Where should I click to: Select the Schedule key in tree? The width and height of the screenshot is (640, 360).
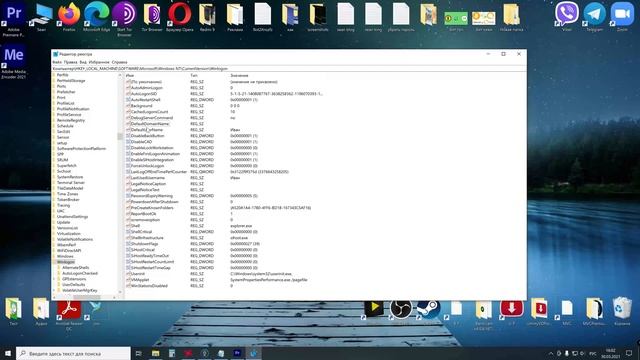point(65,126)
